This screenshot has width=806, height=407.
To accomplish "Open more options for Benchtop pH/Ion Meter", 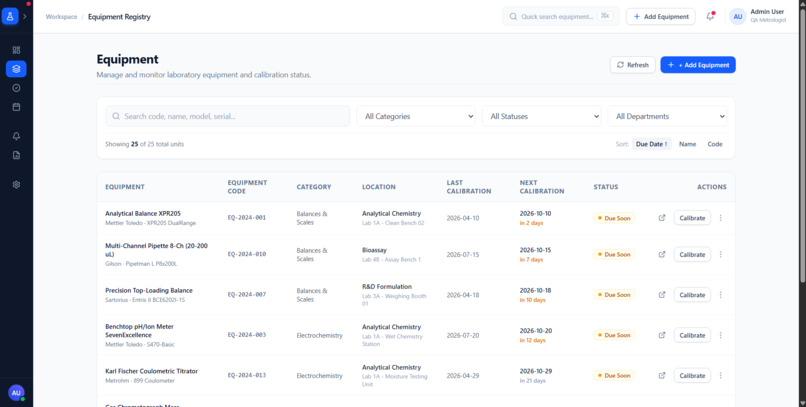I will tap(720, 335).
